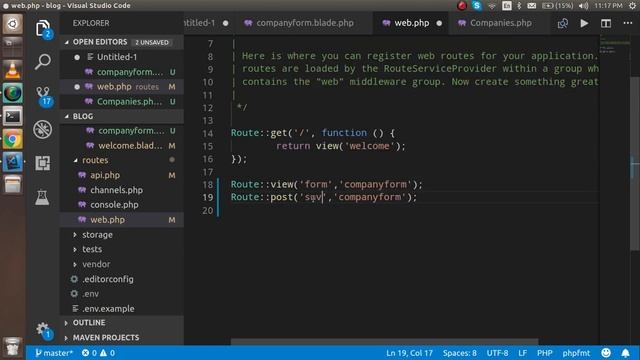640x360 pixels.
Task: Select web.php routes in open editors
Action: tap(122, 87)
